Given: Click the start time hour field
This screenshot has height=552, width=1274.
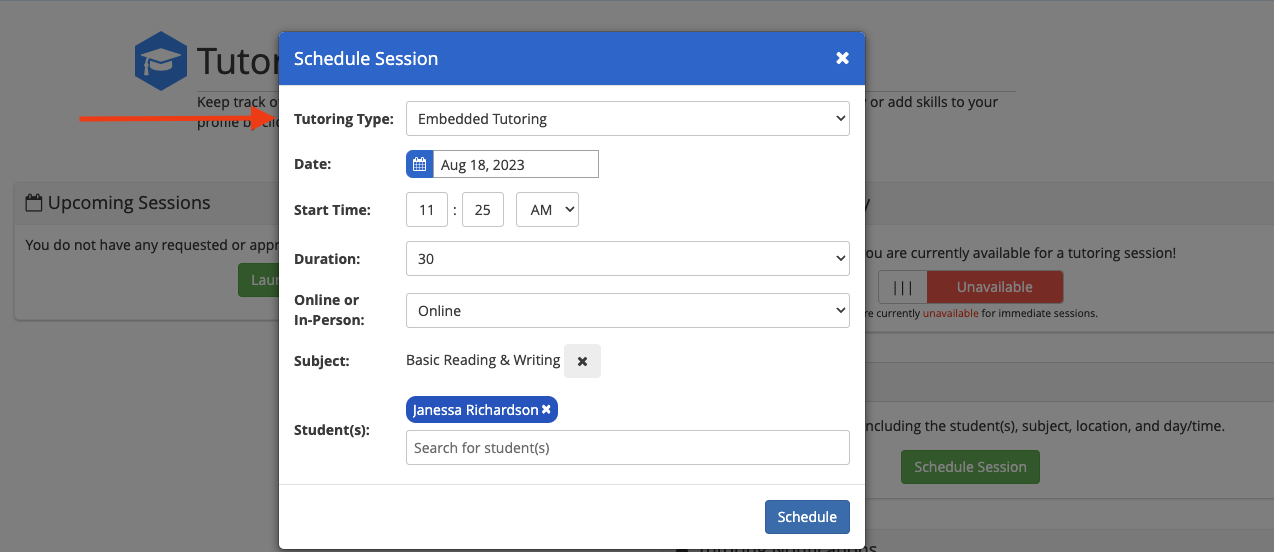Looking at the screenshot, I should pyautogui.click(x=427, y=210).
